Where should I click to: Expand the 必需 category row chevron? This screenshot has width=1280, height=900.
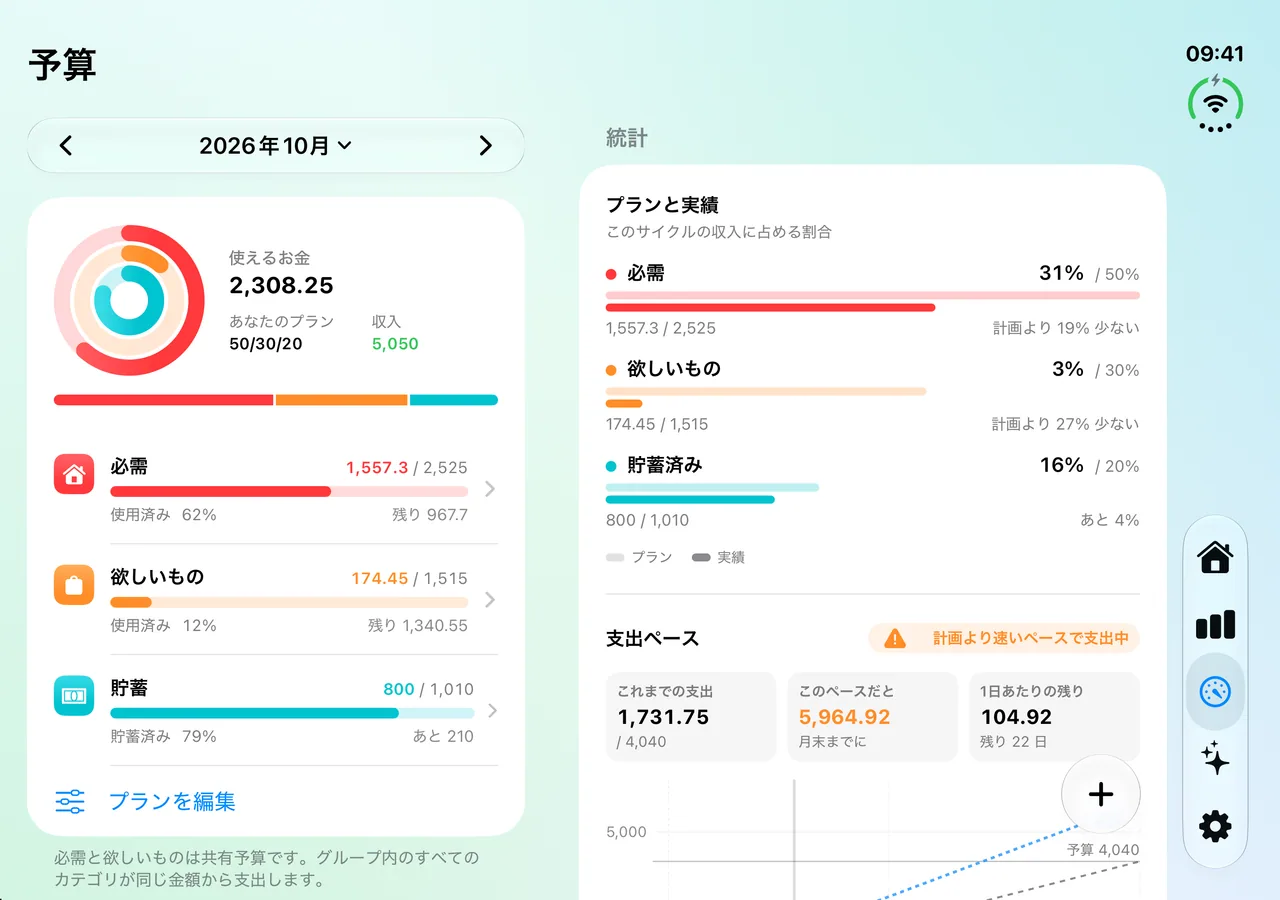tap(490, 489)
